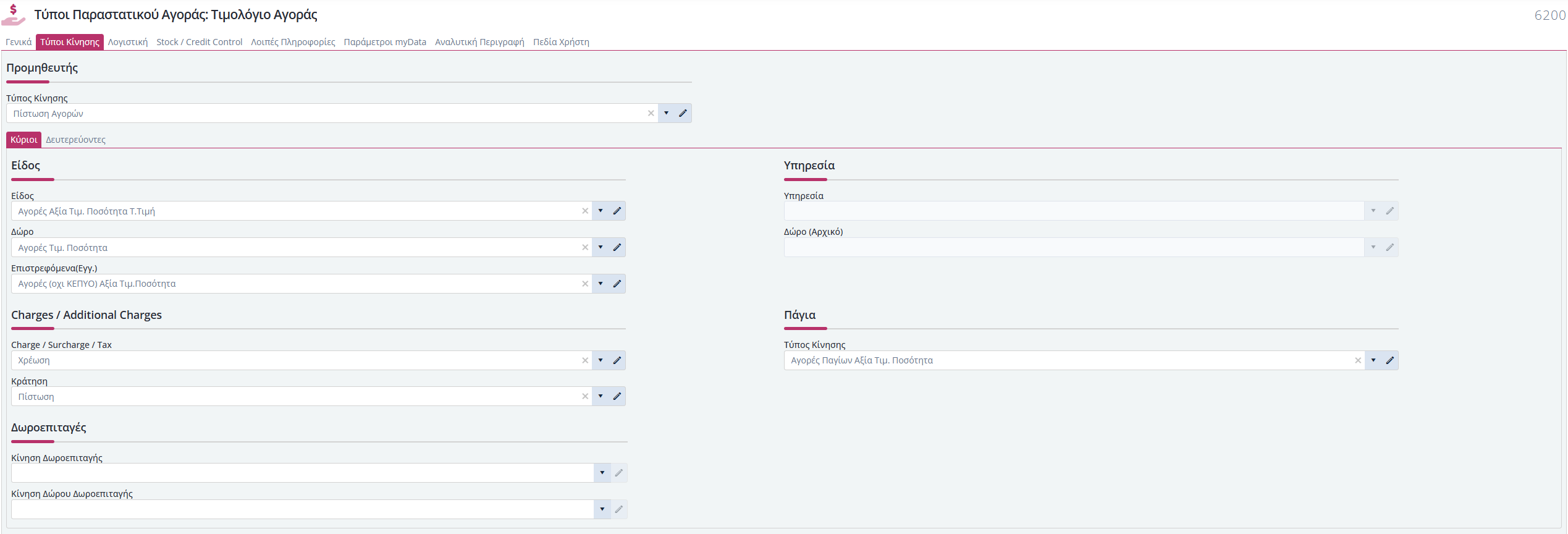Switch to Παράμετροι myData tab
The height and width of the screenshot is (534, 1568).
click(385, 42)
